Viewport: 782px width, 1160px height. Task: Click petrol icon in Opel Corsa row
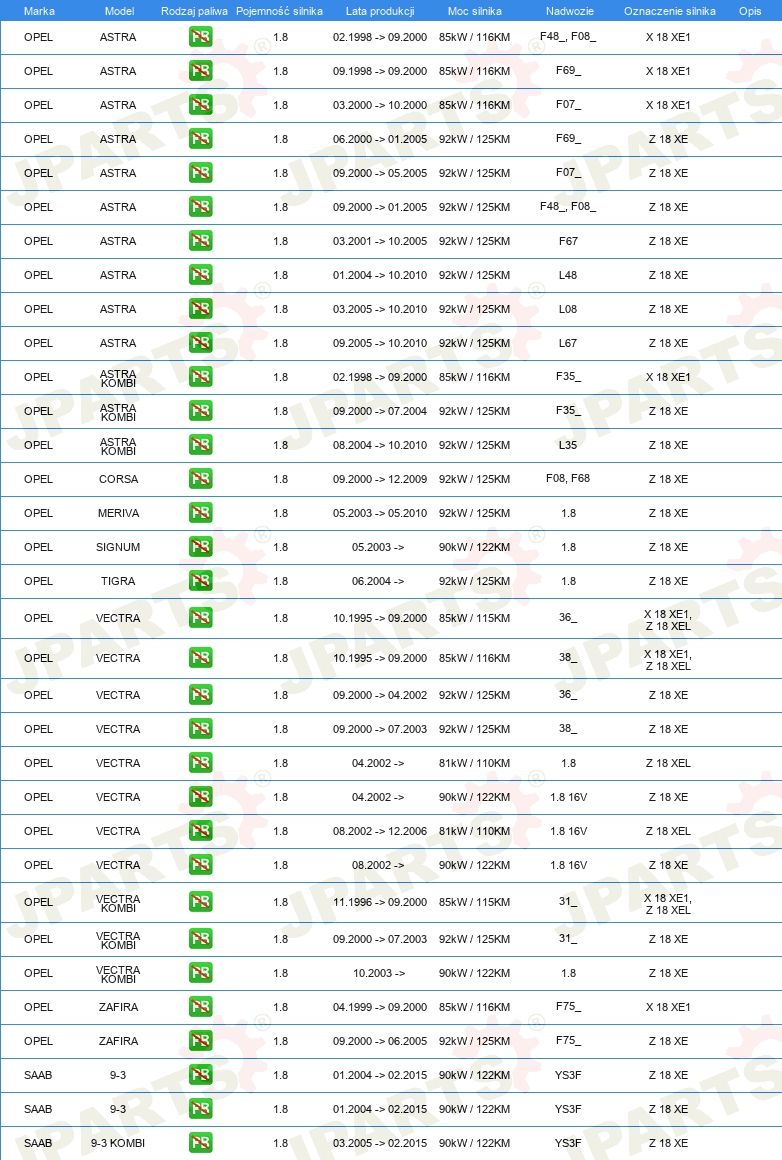(x=200, y=479)
